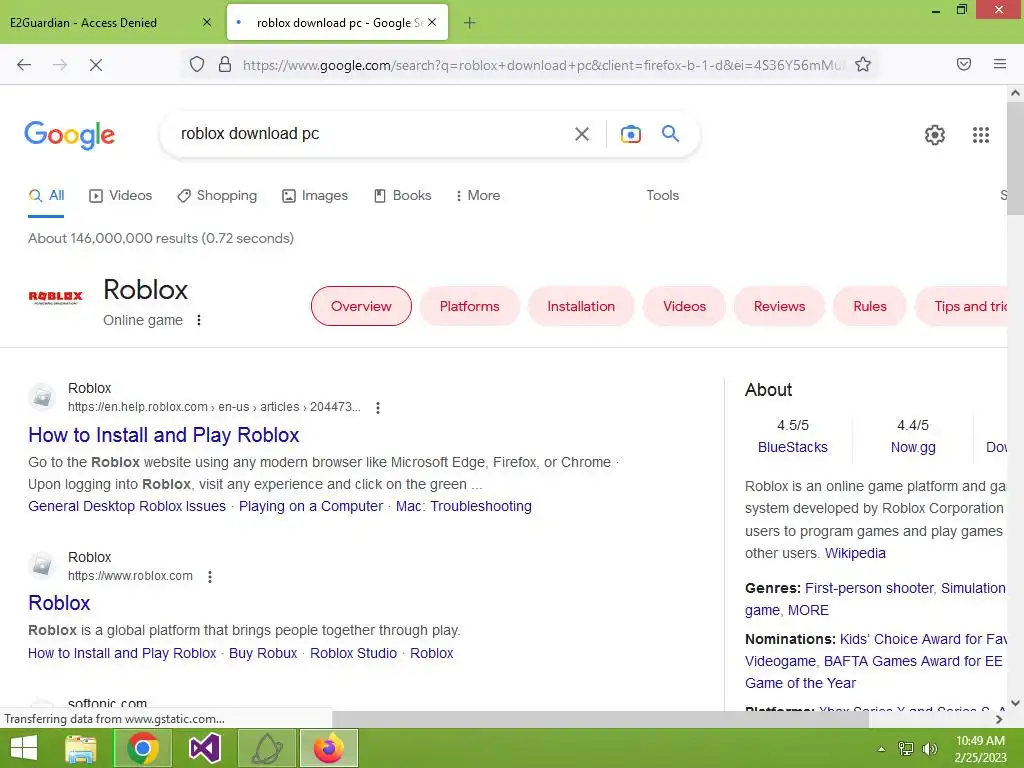Image resolution: width=1024 pixels, height=768 pixels.
Task: Open Playing on a Computer sitelink
Action: (311, 506)
